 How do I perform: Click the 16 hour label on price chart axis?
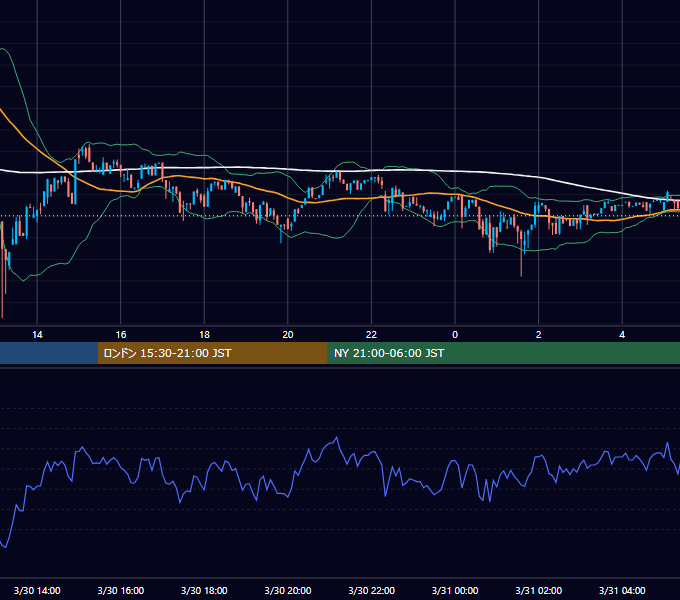(121, 335)
